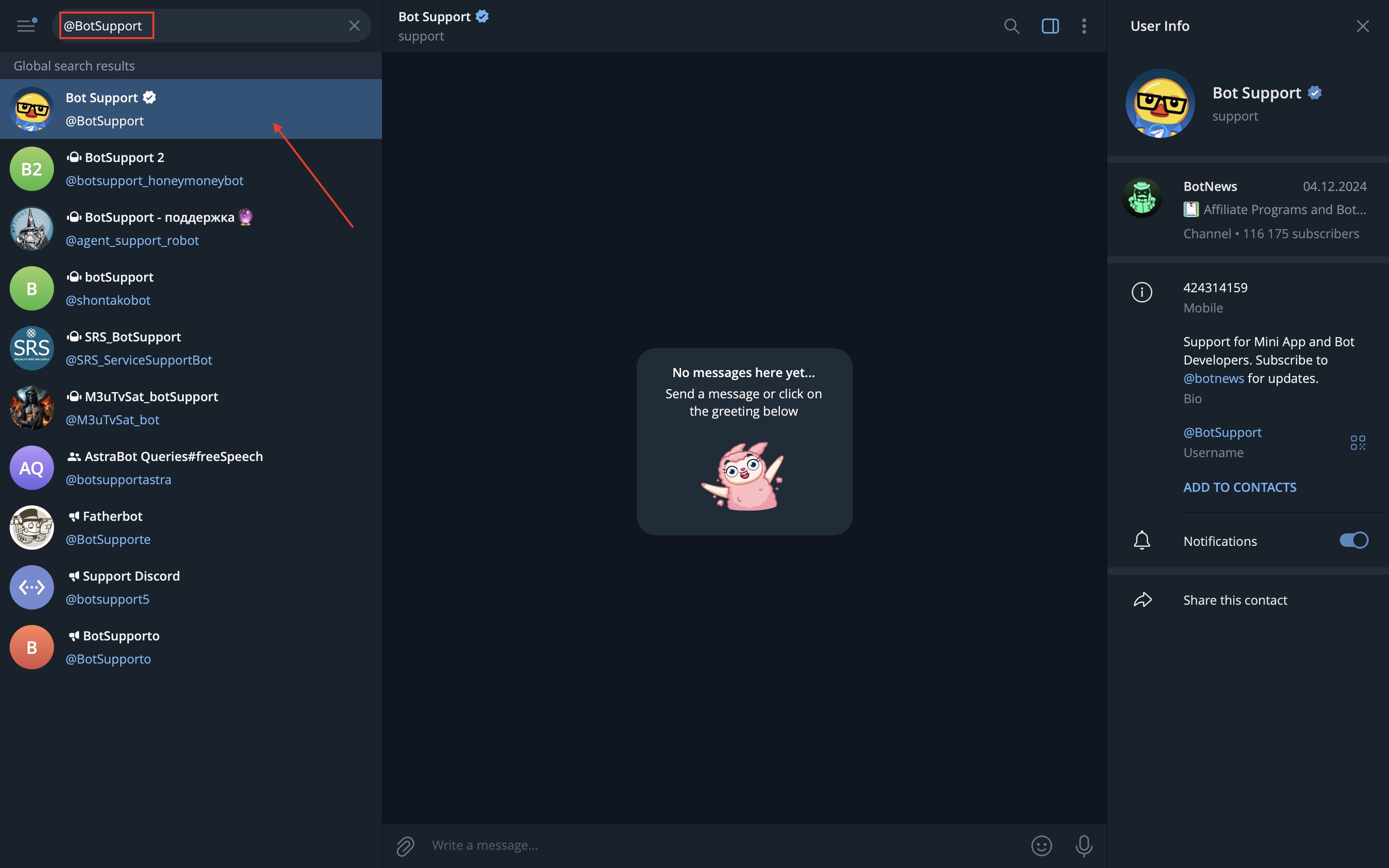This screenshot has height=868, width=1389.
Task: Open M3uTvSat_botSupport result
Action: click(x=191, y=408)
